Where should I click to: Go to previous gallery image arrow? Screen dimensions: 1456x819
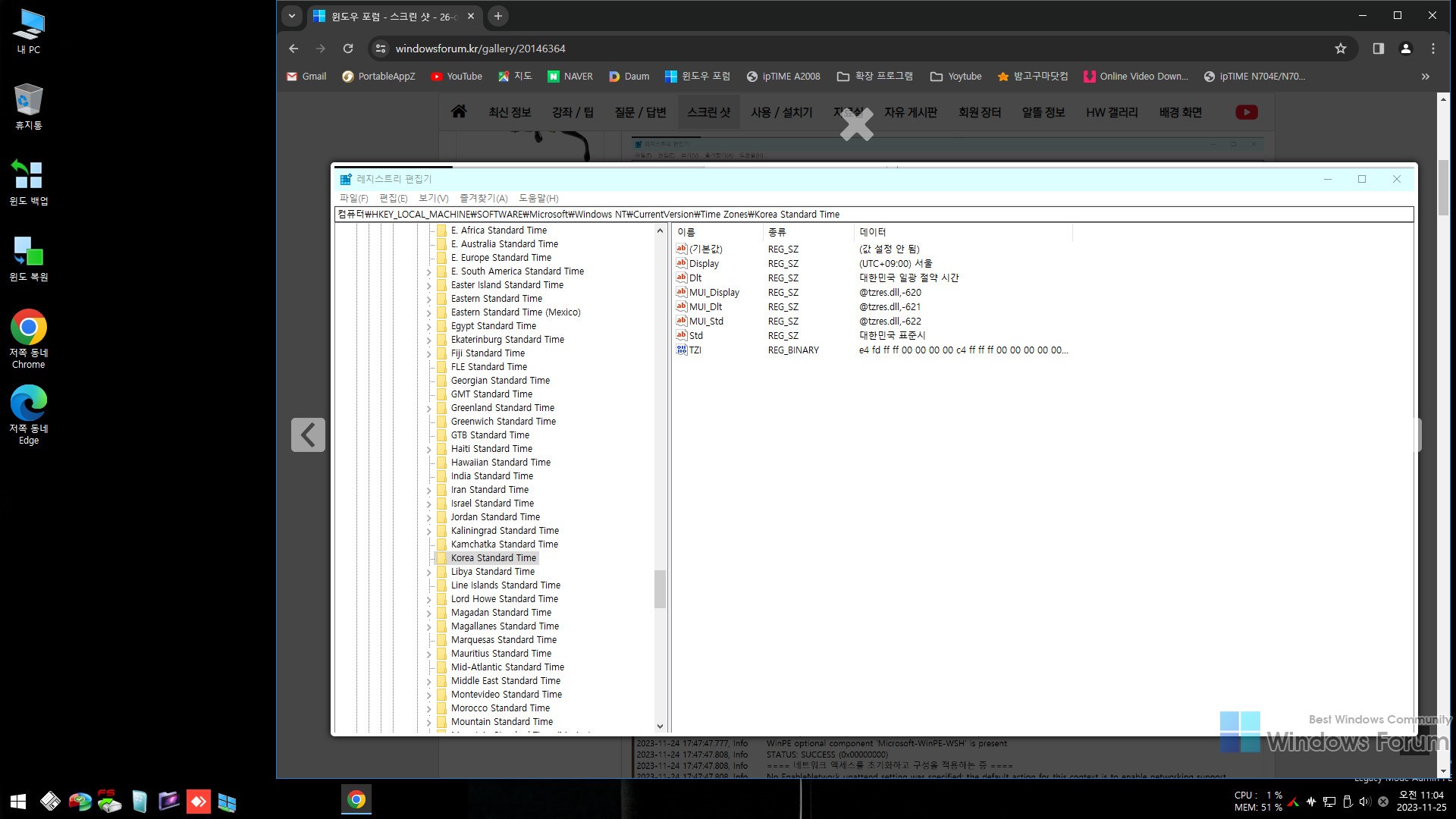tap(308, 435)
